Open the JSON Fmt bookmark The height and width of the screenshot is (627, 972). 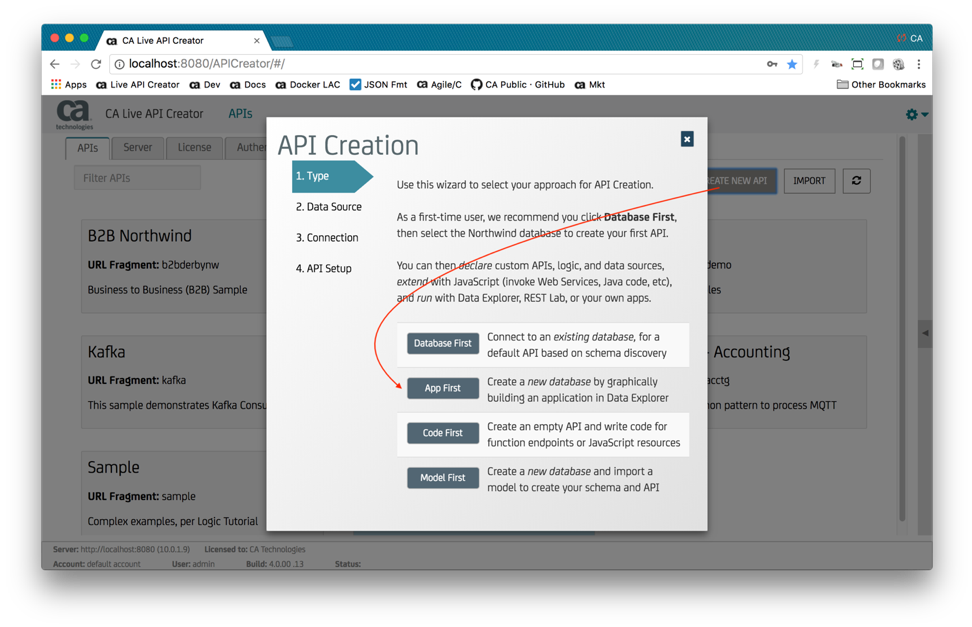(x=378, y=84)
